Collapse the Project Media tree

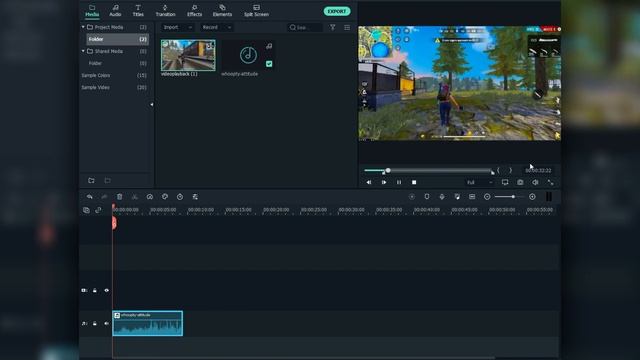point(83,27)
